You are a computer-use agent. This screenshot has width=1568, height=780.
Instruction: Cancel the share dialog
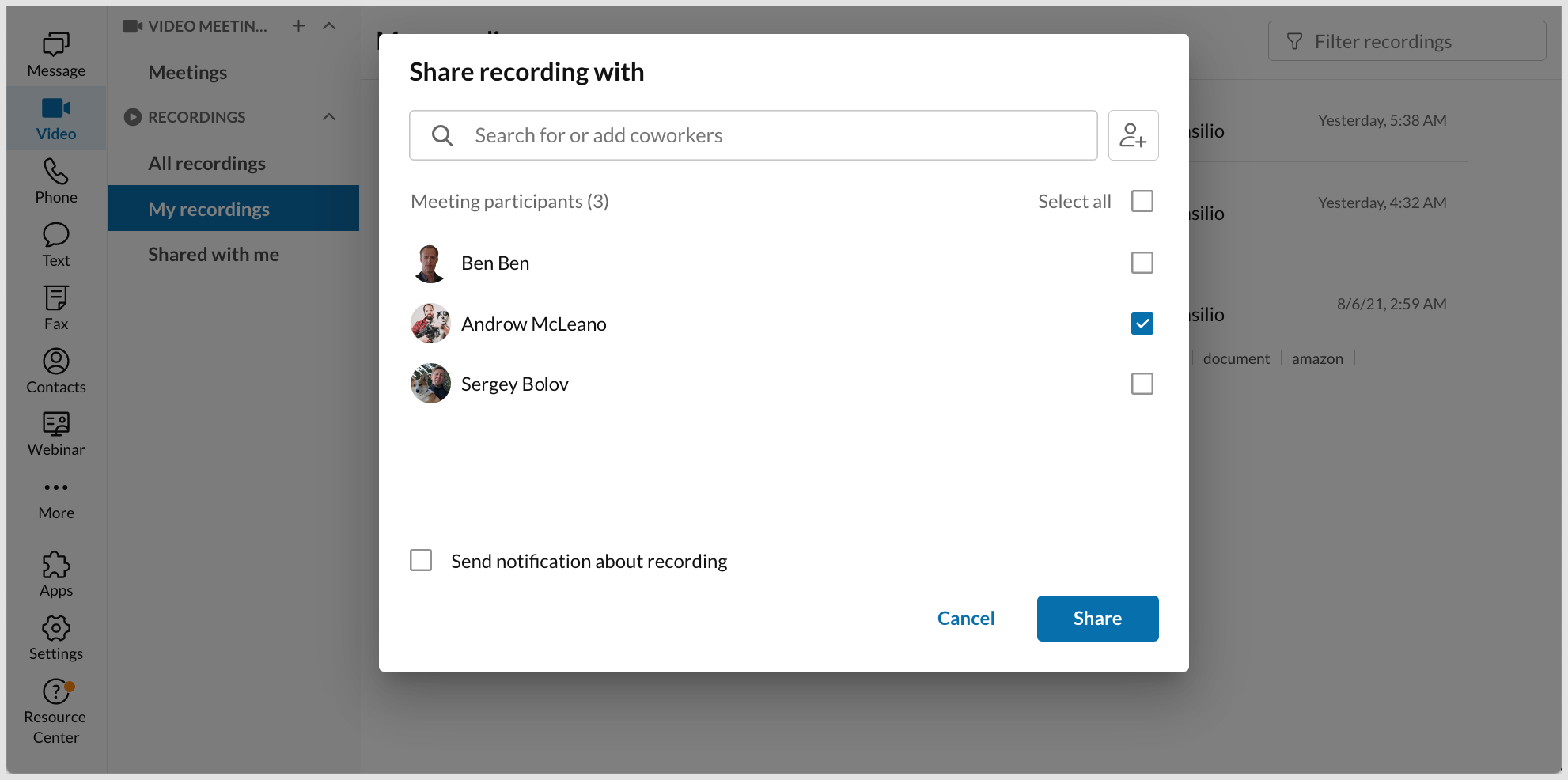[x=966, y=618]
